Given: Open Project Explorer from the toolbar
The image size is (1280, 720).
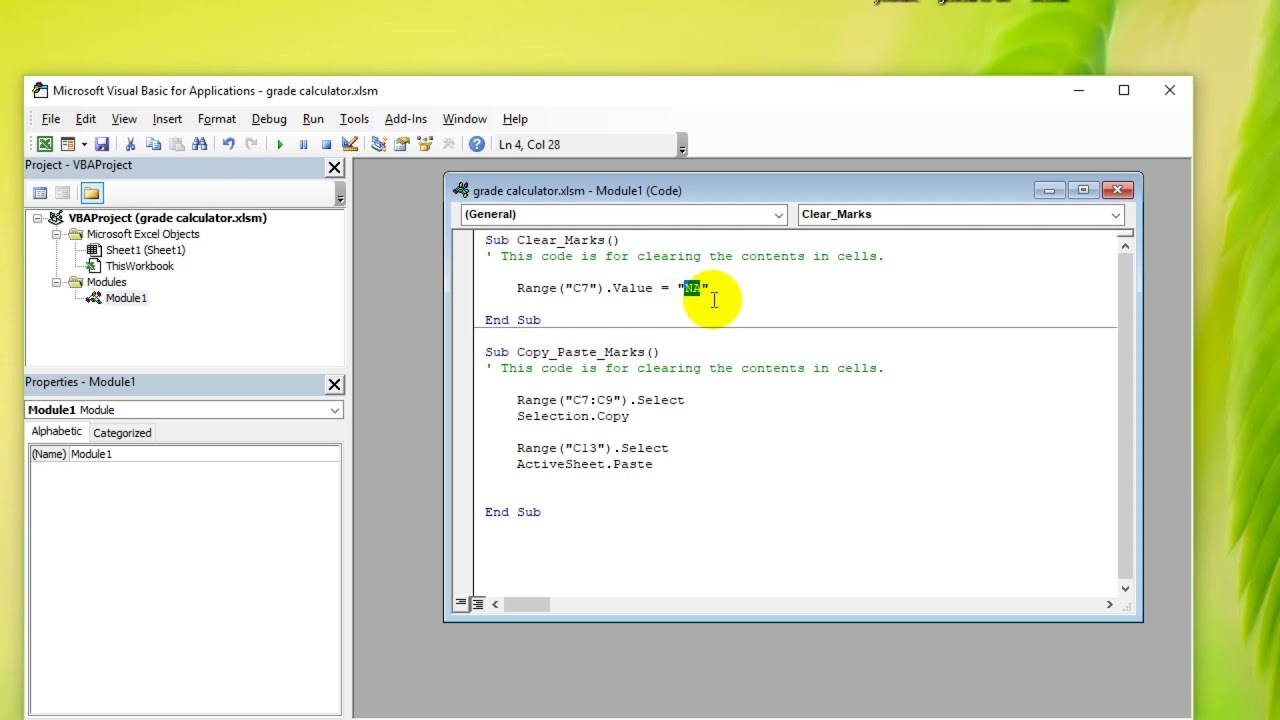Looking at the screenshot, I should tap(379, 144).
